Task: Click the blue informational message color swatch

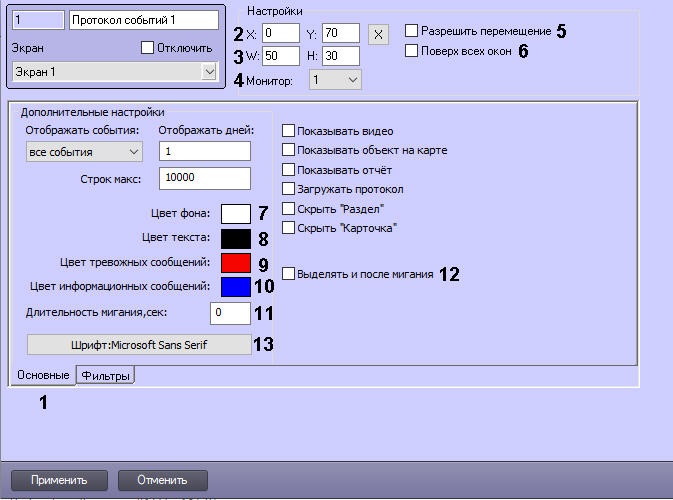Action: coord(234,288)
